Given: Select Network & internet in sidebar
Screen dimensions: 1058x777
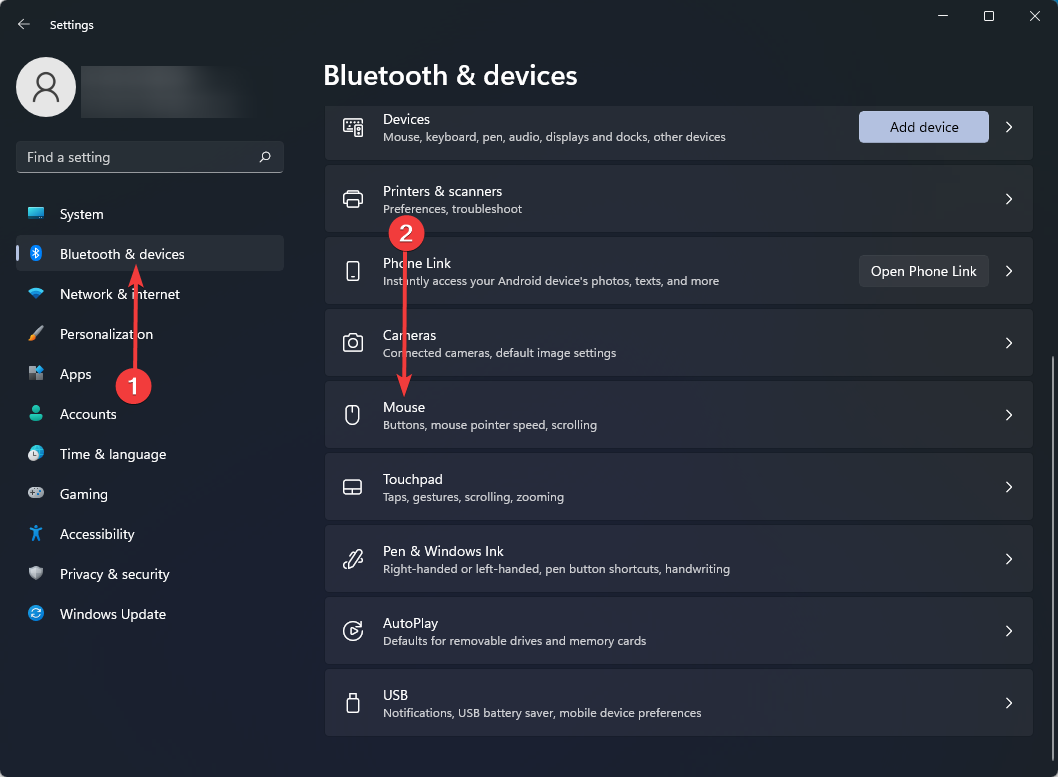Looking at the screenshot, I should tap(119, 294).
